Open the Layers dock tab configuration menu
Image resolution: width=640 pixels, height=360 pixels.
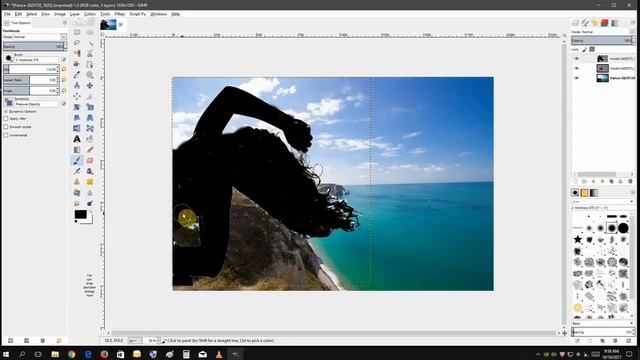(x=632, y=23)
